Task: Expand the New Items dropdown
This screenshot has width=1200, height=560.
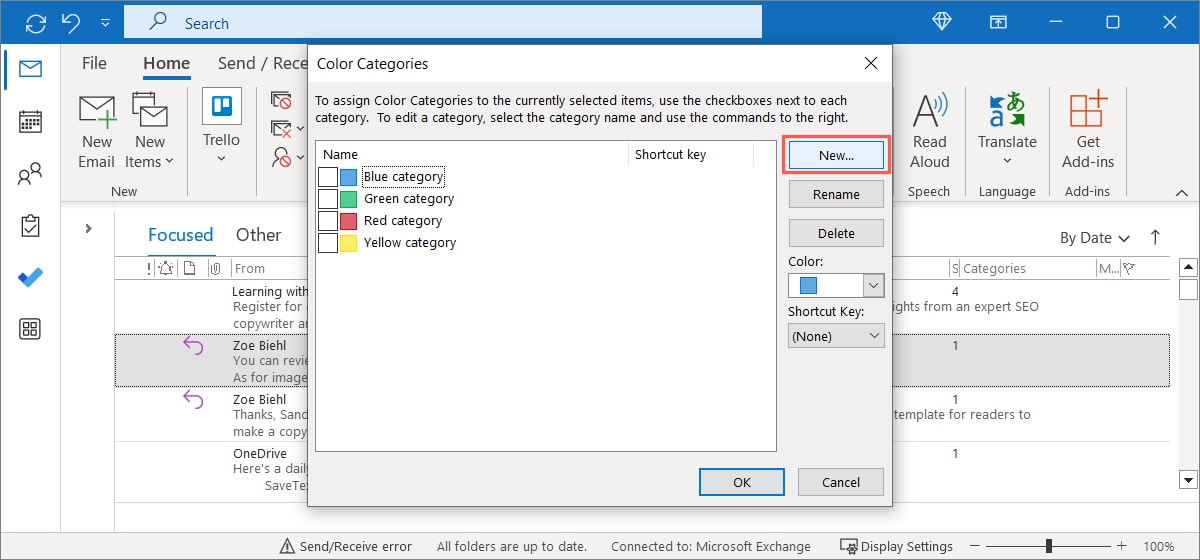Action: pyautogui.click(x=150, y=131)
